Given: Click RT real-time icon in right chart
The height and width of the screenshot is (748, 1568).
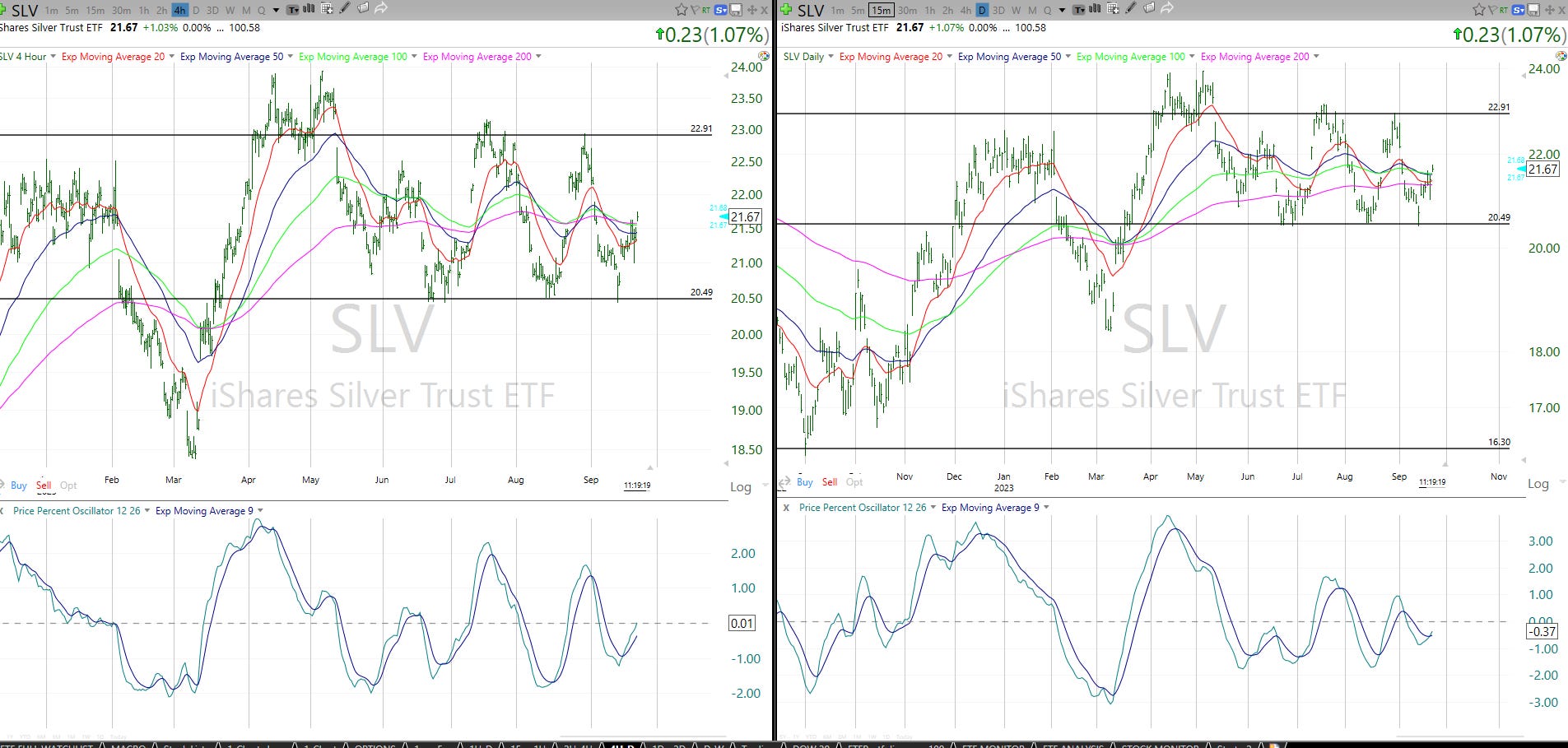Looking at the screenshot, I should coord(1504,11).
